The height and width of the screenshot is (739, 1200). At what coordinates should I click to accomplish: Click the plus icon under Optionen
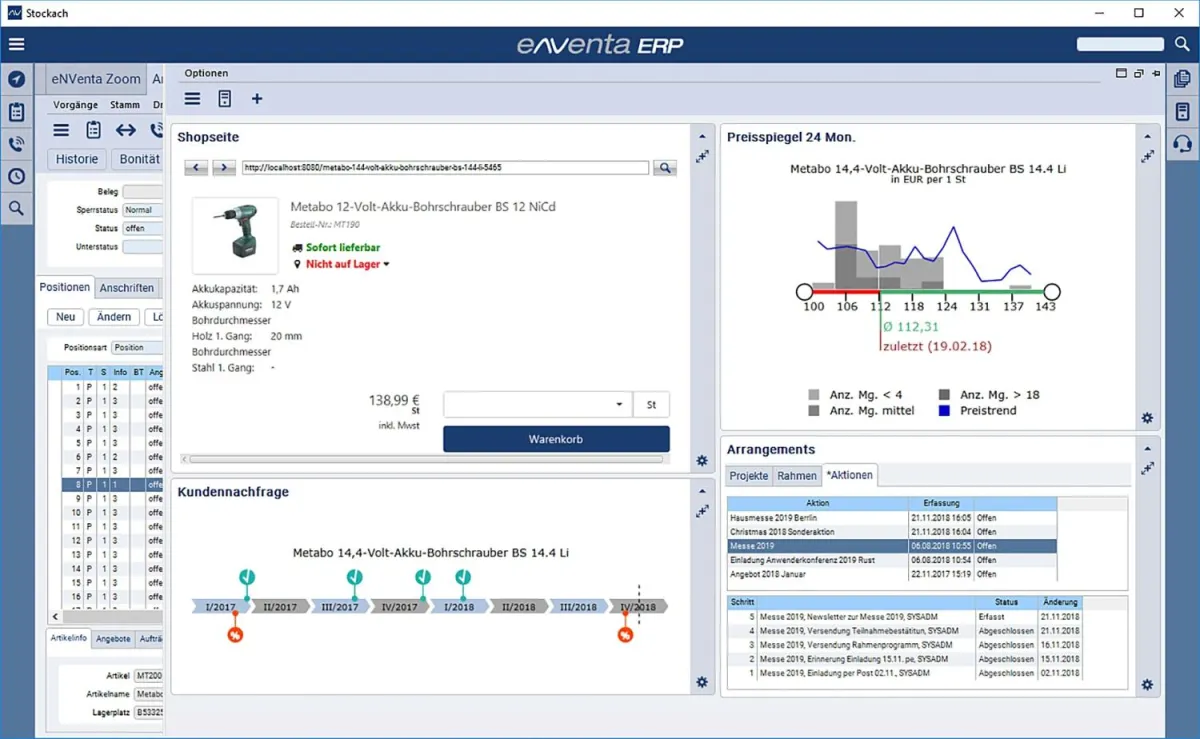(x=257, y=99)
